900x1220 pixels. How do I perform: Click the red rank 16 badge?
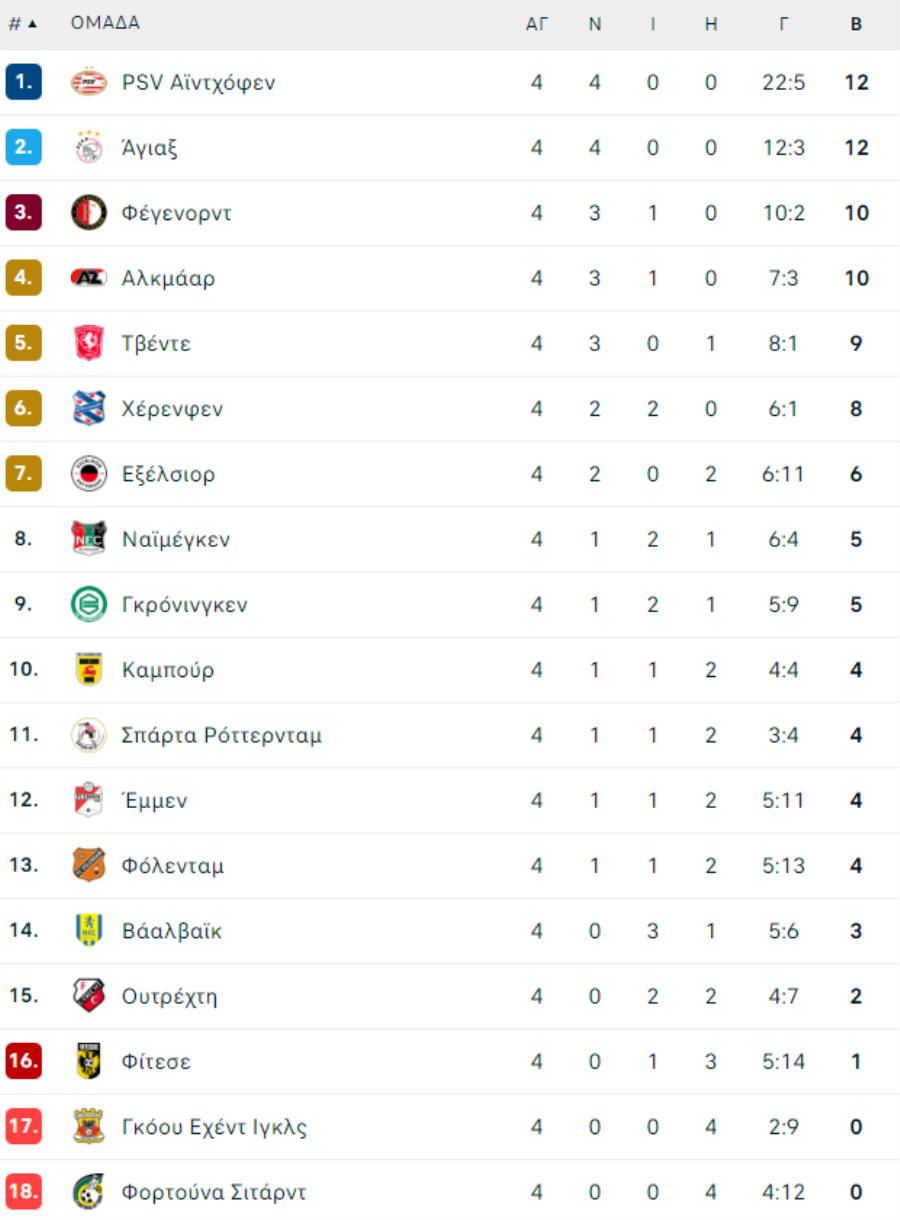pyautogui.click(x=23, y=1062)
